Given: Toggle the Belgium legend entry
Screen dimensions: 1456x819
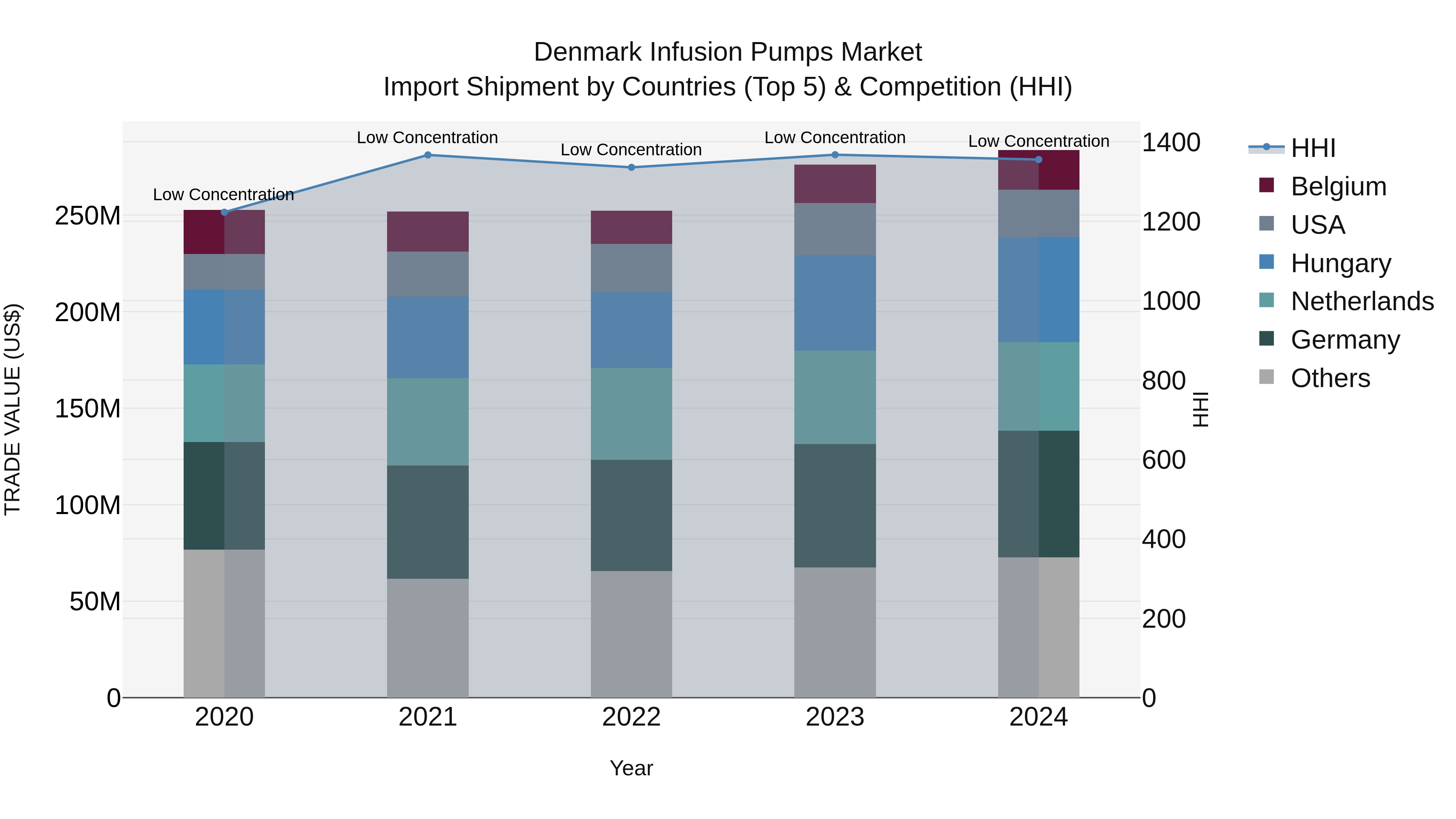Looking at the screenshot, I should (x=1323, y=186).
